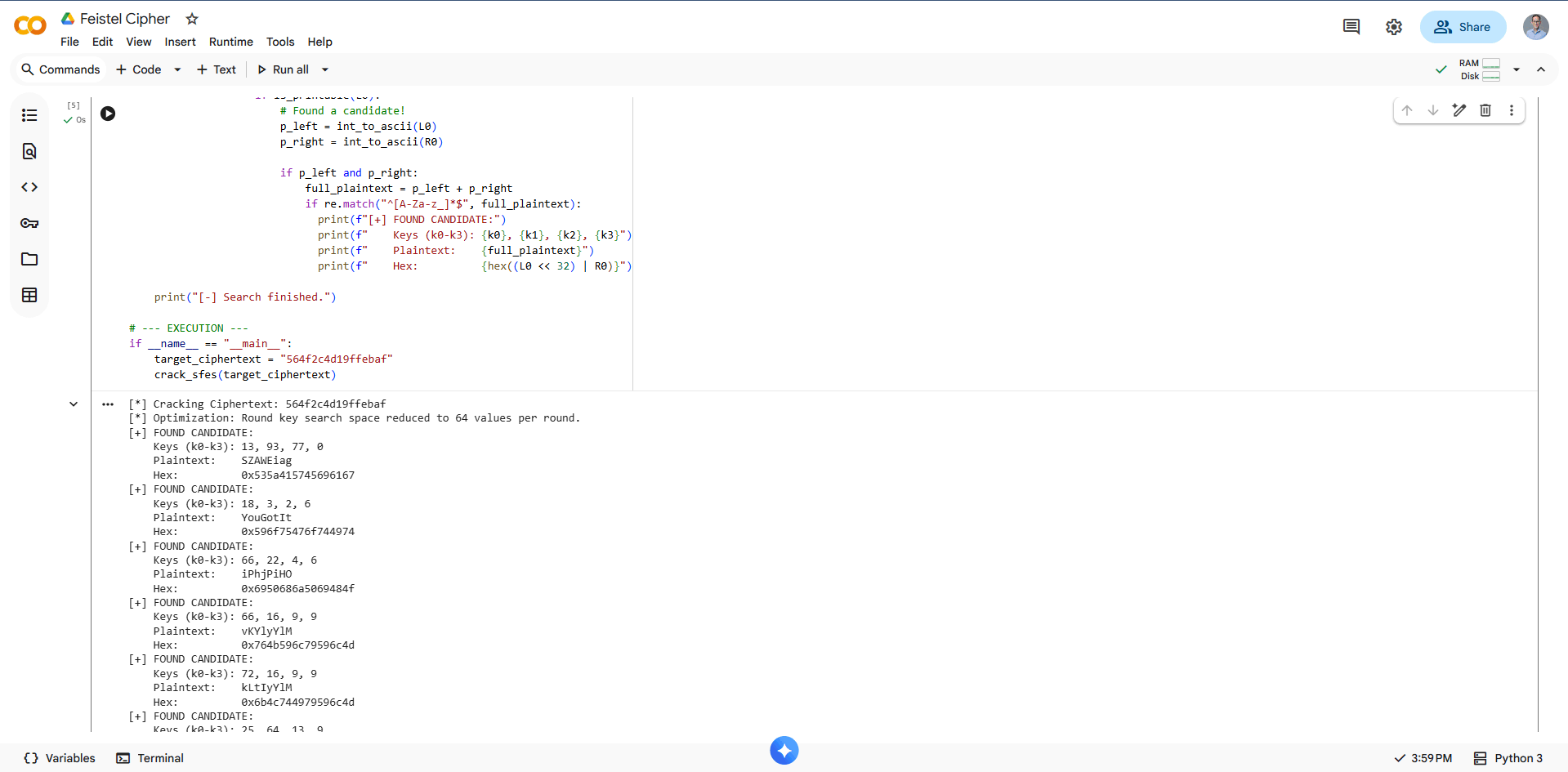
Task: Open the Tools menu
Action: pyautogui.click(x=279, y=42)
